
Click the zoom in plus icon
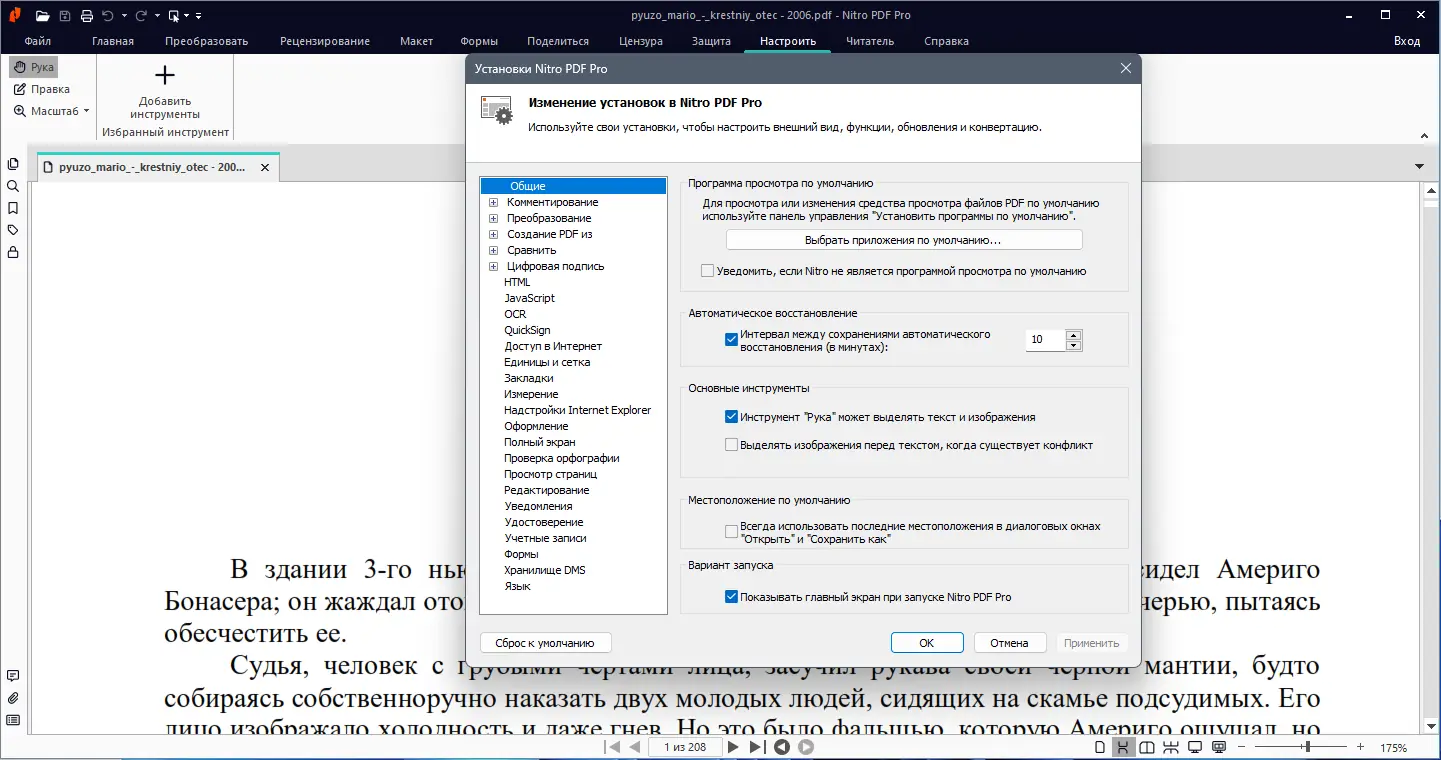(1360, 747)
